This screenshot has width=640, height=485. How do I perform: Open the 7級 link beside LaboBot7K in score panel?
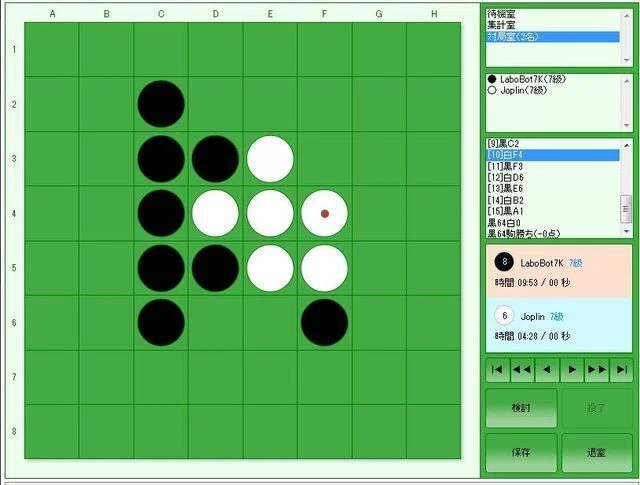click(x=576, y=263)
